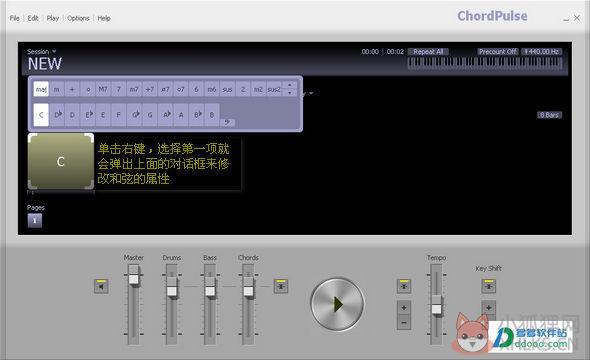
Task: Click the mute speaker button
Action: tap(101, 286)
